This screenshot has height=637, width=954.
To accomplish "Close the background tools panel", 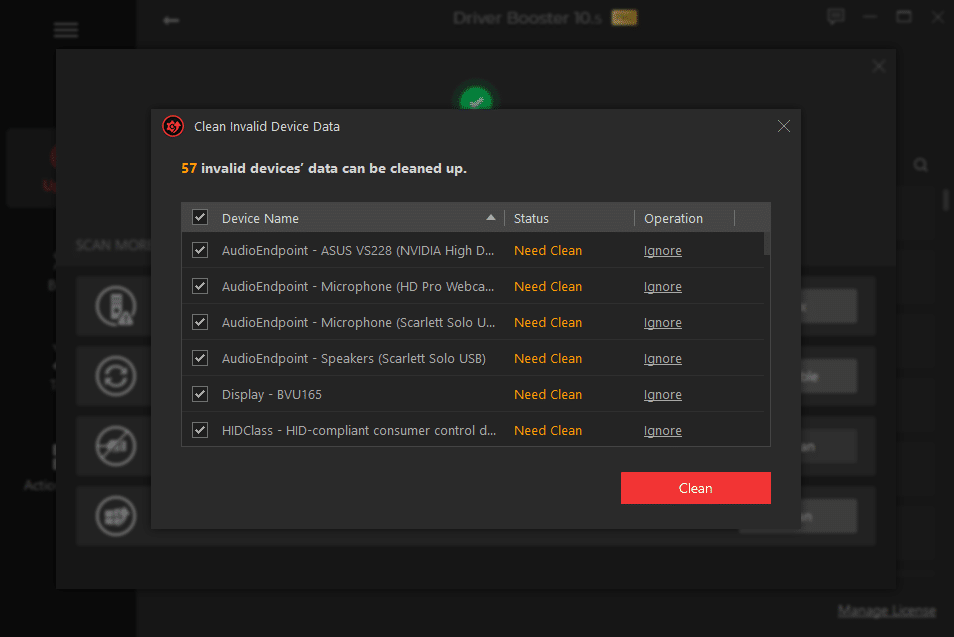I will click(x=879, y=66).
